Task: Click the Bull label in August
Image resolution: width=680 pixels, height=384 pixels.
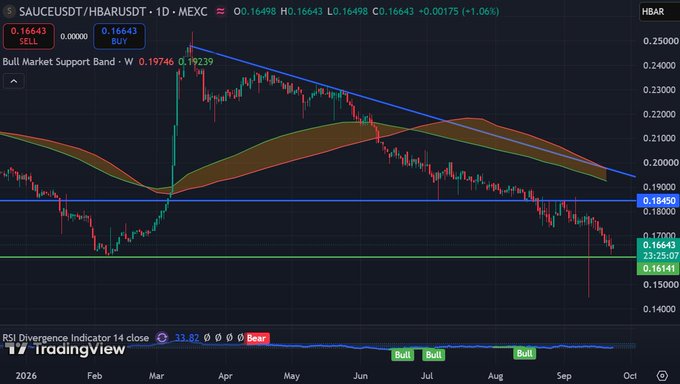Action: (524, 353)
